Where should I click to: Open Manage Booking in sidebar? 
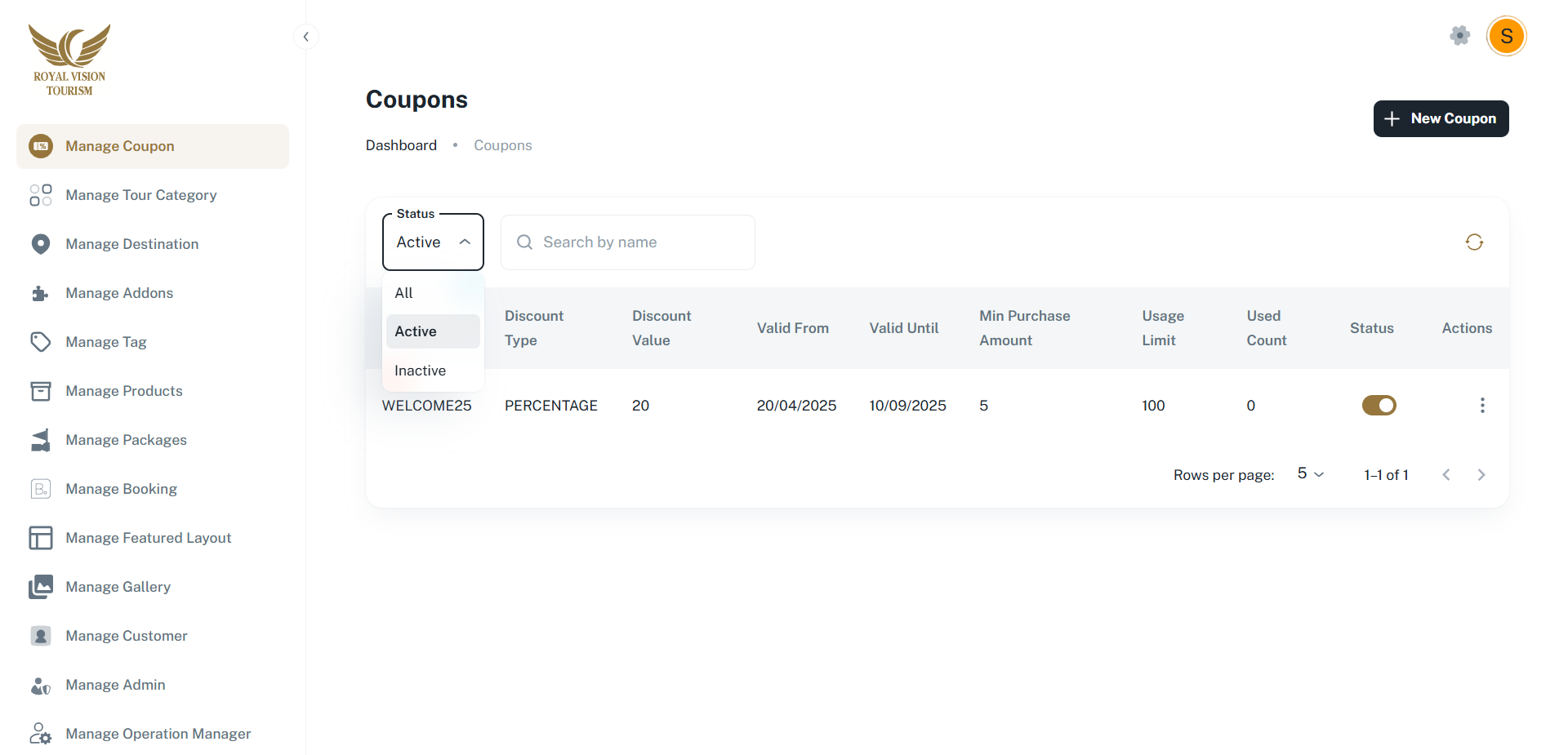[121, 489]
